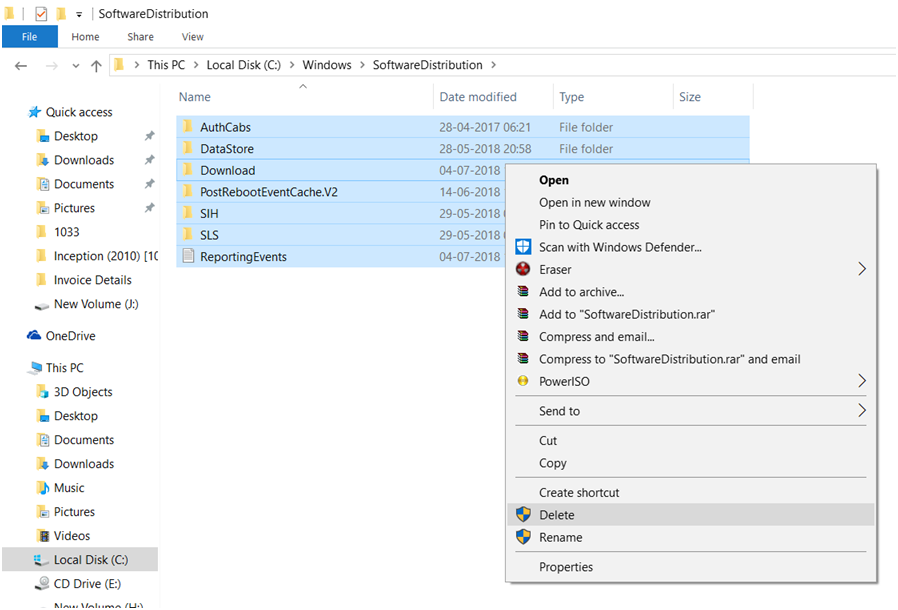
Task: Open the Share ribbon tab
Action: tap(140, 37)
